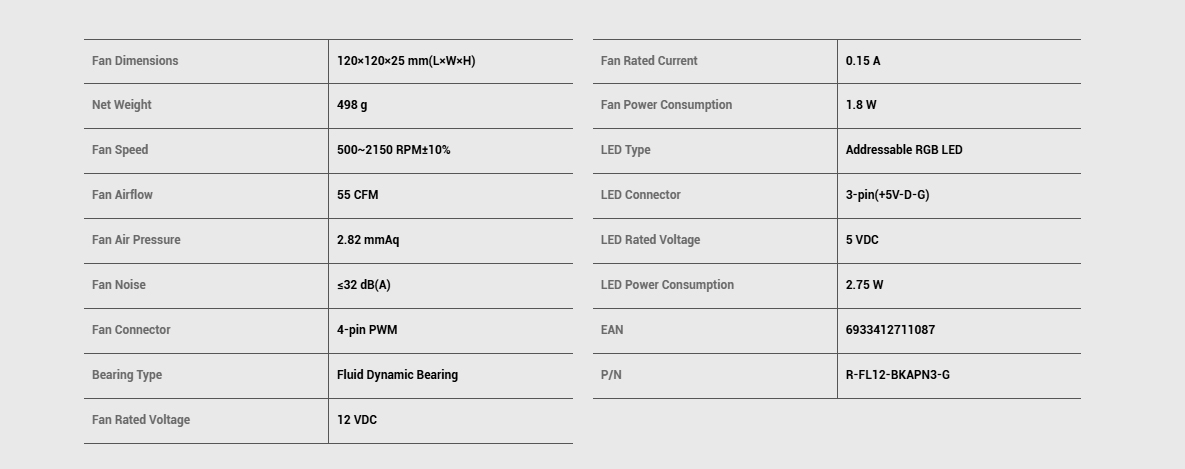Viewport: 1185px width, 469px height.
Task: Select the 3-pin(+5V-D-G) LED connector value
Action: click(887, 195)
